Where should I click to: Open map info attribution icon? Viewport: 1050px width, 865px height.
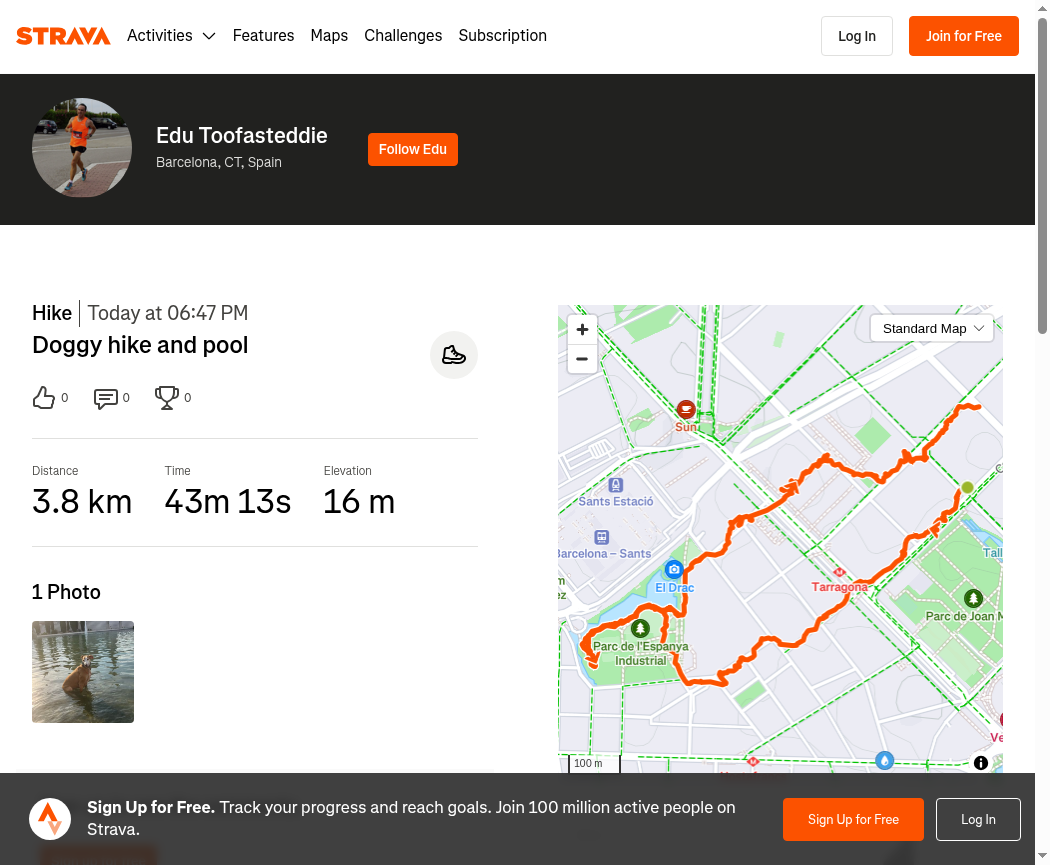tap(980, 763)
